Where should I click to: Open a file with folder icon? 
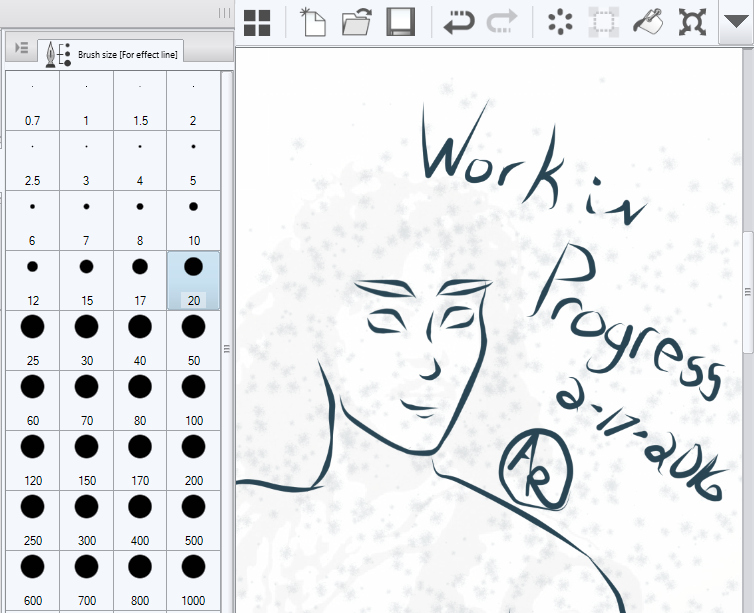click(356, 22)
